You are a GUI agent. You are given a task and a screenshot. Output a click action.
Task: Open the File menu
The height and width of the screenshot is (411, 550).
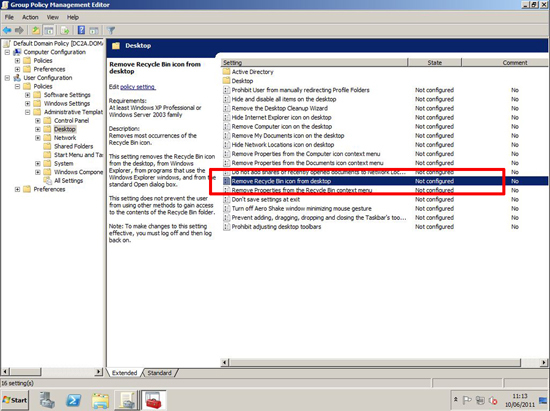point(9,17)
